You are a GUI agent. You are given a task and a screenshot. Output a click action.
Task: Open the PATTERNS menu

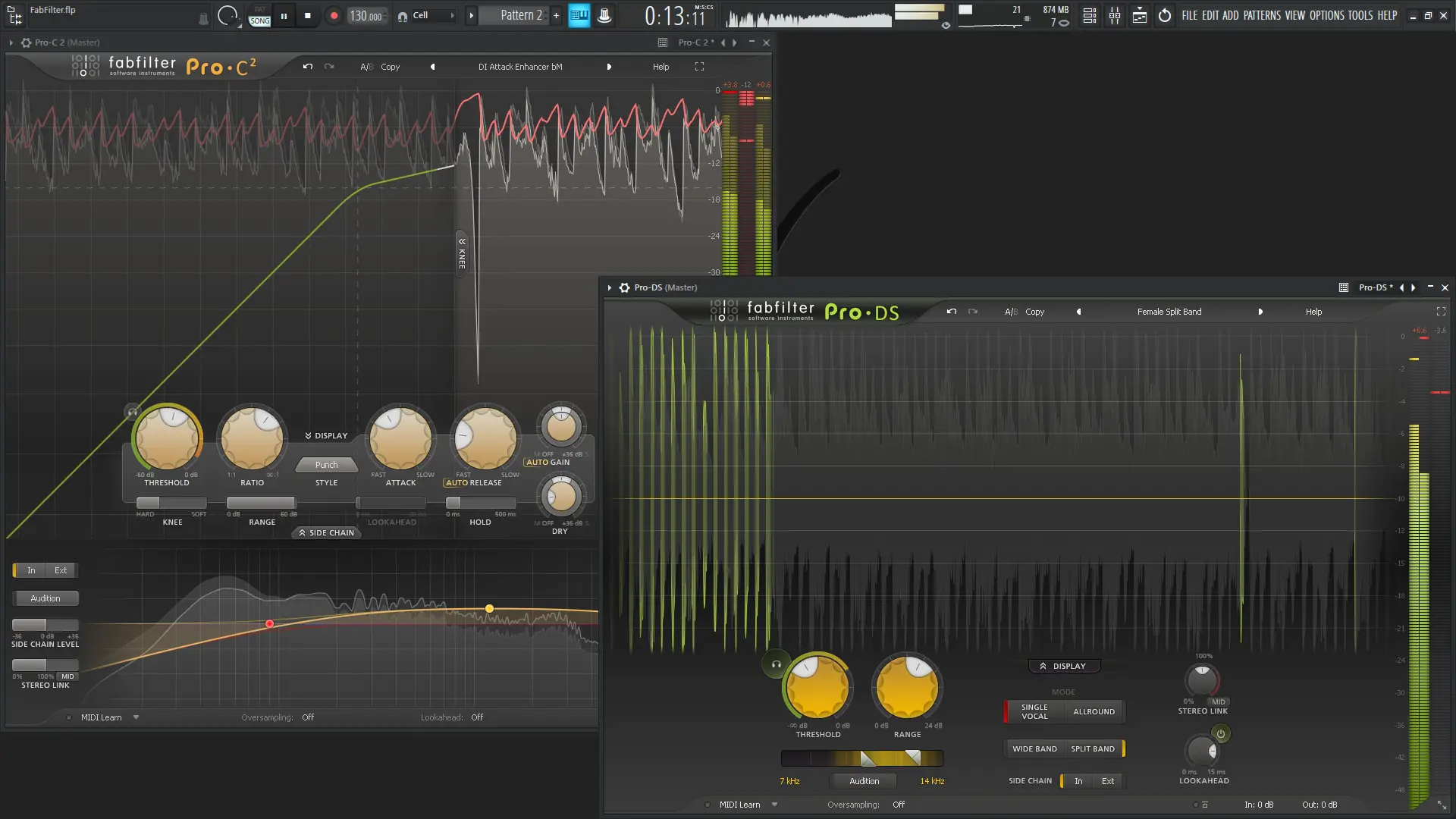point(1262,15)
